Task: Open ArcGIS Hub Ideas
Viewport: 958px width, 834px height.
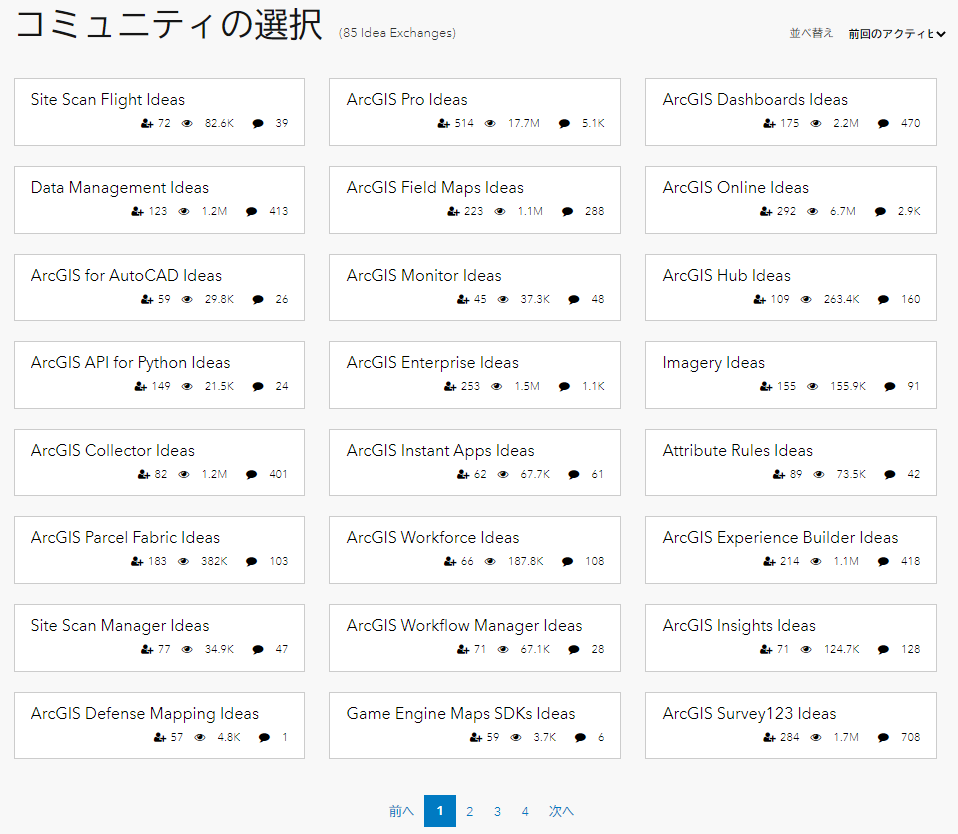Action: tap(726, 276)
